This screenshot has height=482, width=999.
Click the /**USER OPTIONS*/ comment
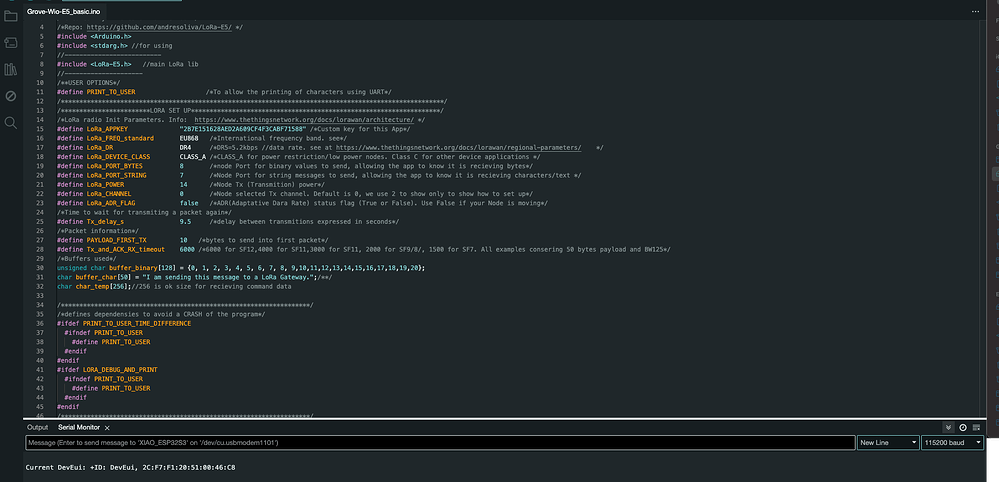(x=89, y=83)
